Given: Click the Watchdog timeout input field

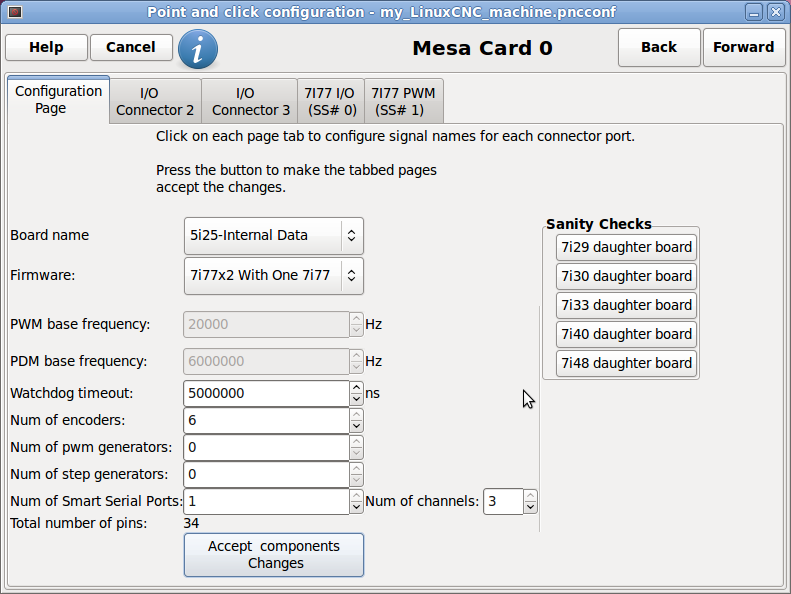Looking at the screenshot, I should pyautogui.click(x=266, y=394).
